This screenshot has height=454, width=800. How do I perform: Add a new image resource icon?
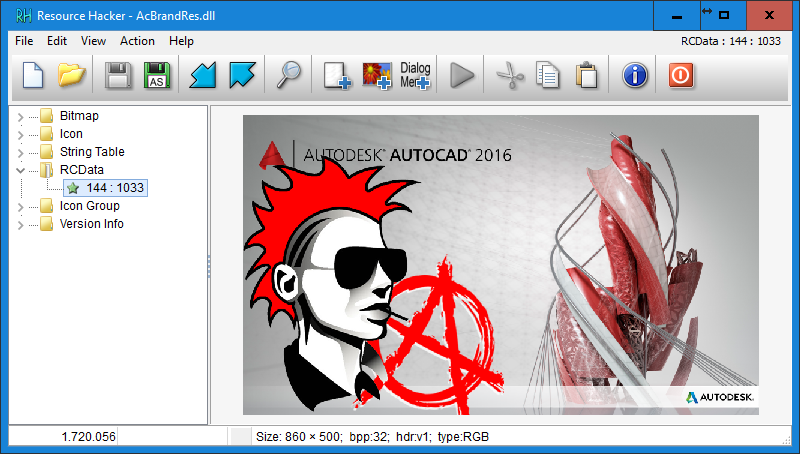point(377,75)
